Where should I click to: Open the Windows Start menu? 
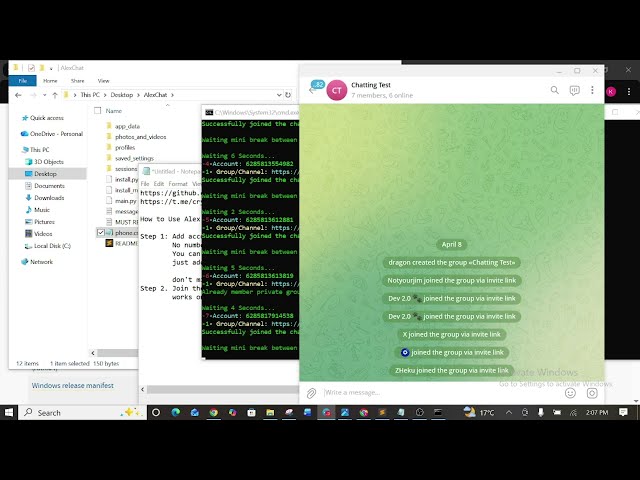[9, 413]
